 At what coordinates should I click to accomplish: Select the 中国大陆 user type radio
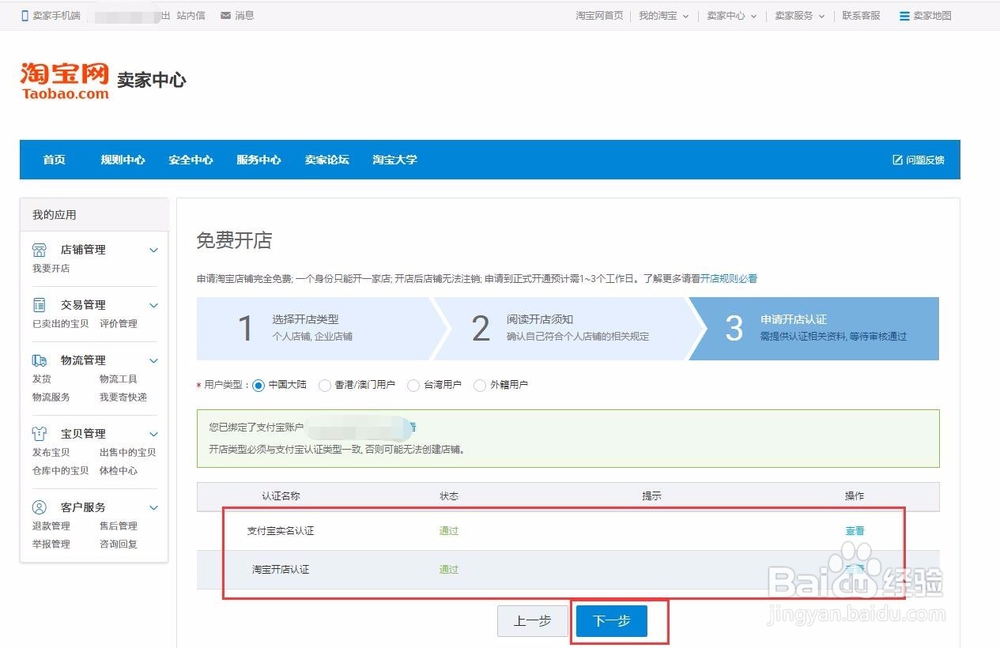click(258, 385)
